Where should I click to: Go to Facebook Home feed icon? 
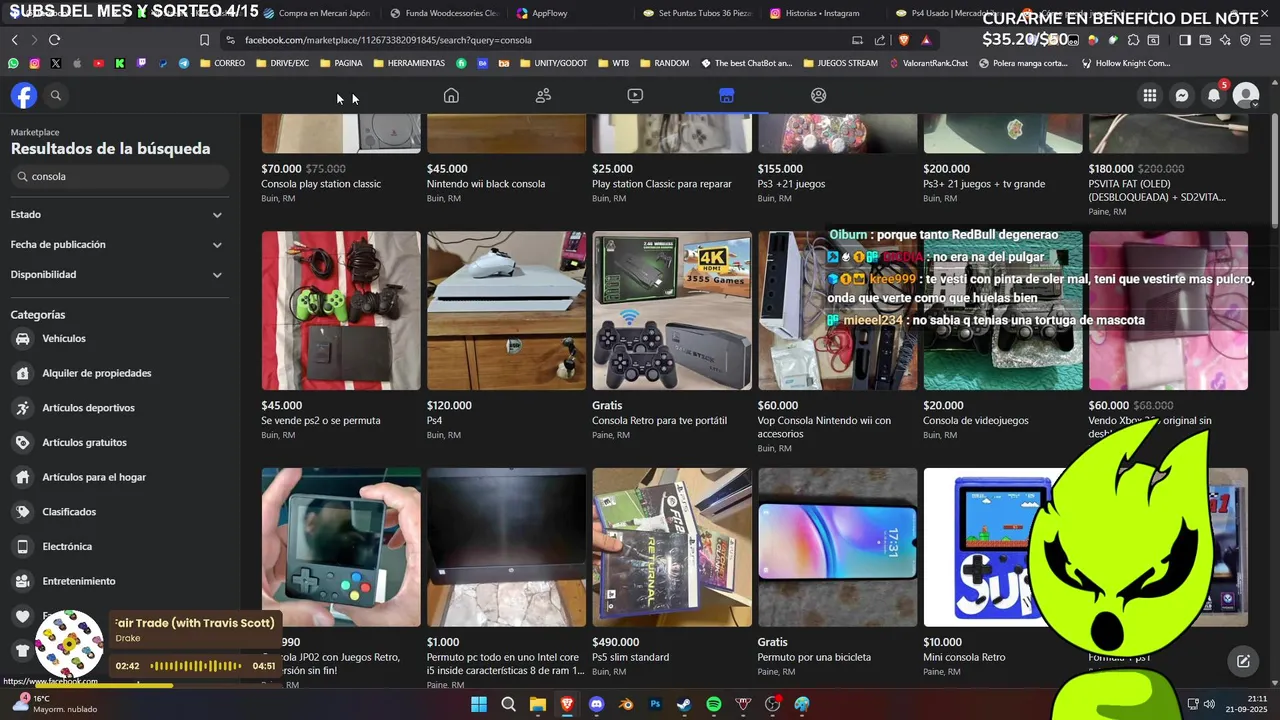(451, 95)
